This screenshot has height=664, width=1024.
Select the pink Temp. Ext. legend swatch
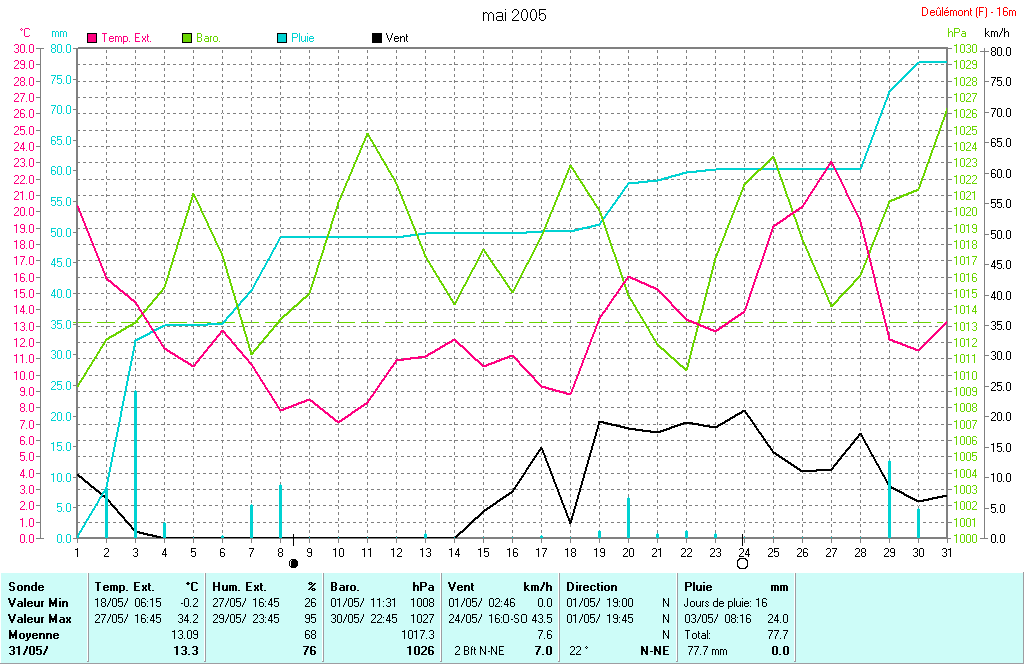(x=93, y=38)
